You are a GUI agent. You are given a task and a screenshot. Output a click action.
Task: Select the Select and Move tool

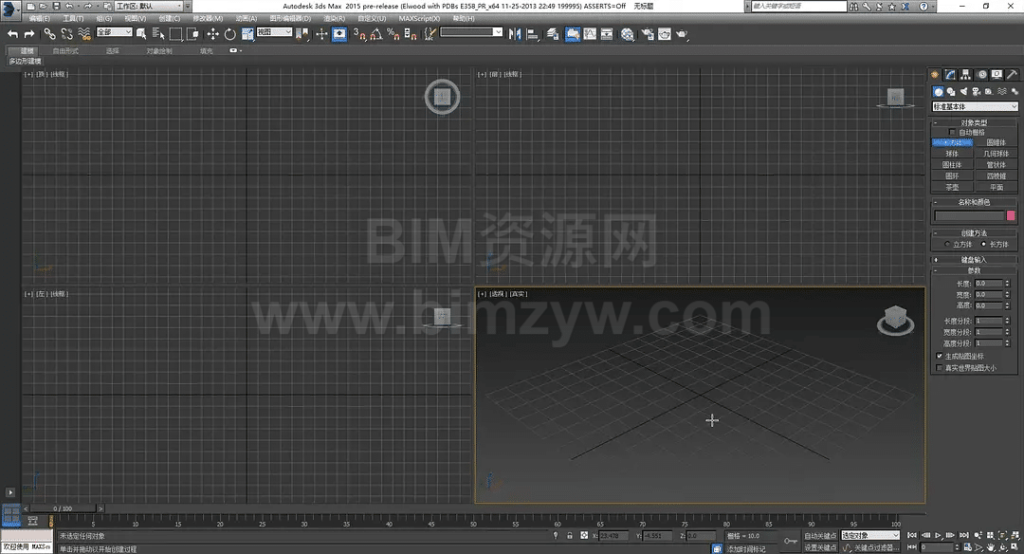213,34
